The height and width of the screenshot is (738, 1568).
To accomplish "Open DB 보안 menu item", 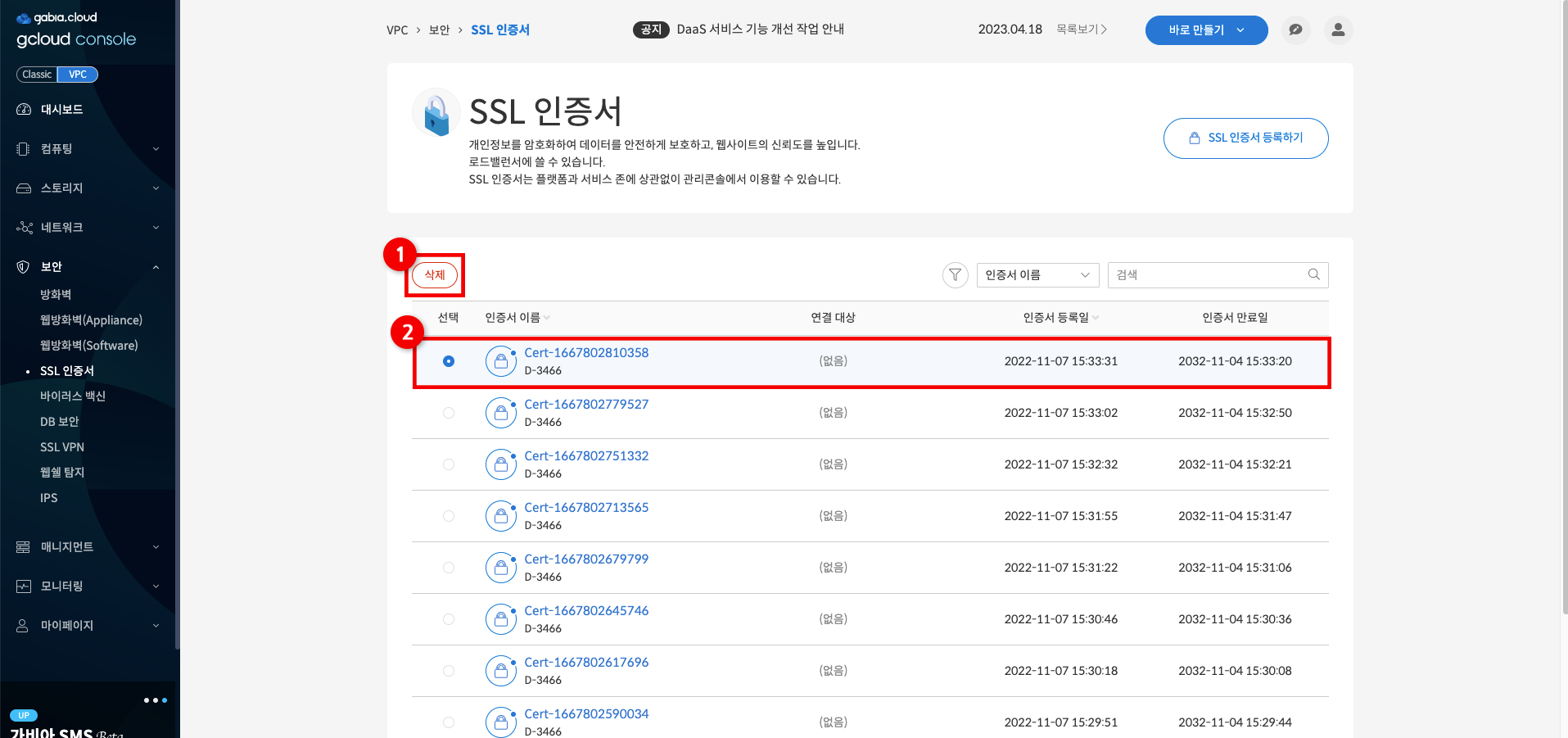I will tap(60, 422).
